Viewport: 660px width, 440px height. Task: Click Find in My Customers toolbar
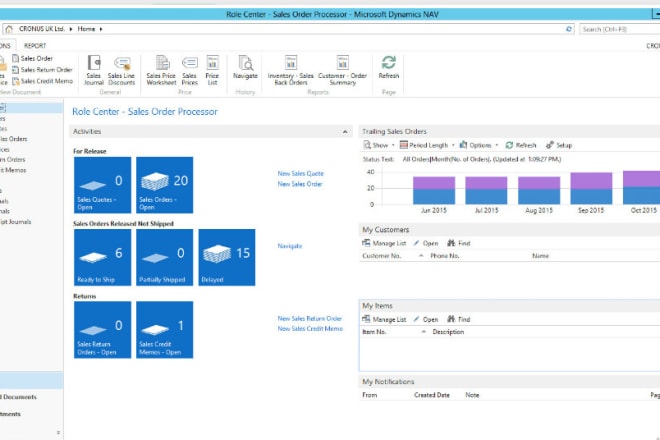click(x=459, y=243)
